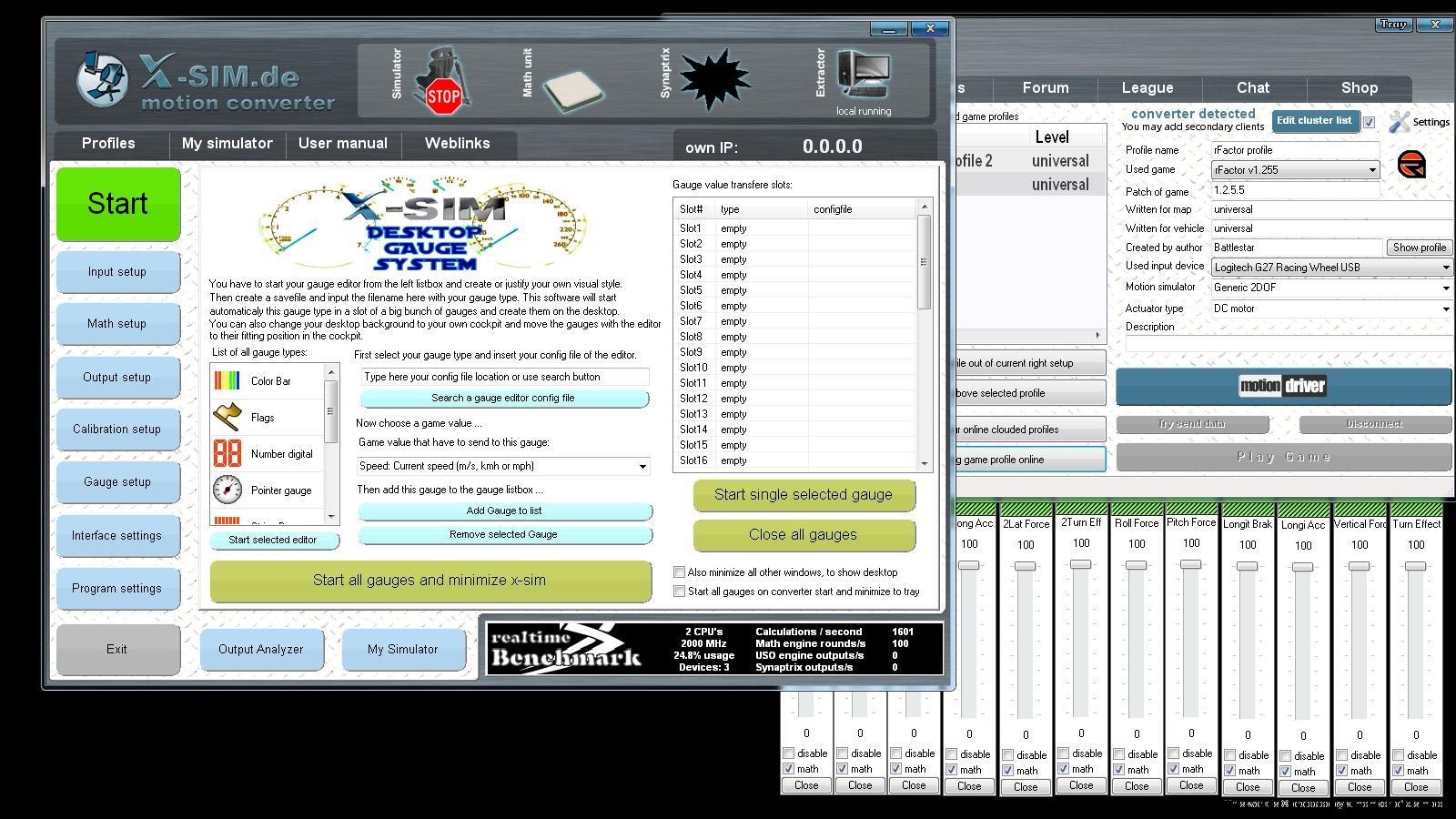The width and height of the screenshot is (1456, 819).
Task: Click gauge types list scroll down arrow
Action: 331,516
